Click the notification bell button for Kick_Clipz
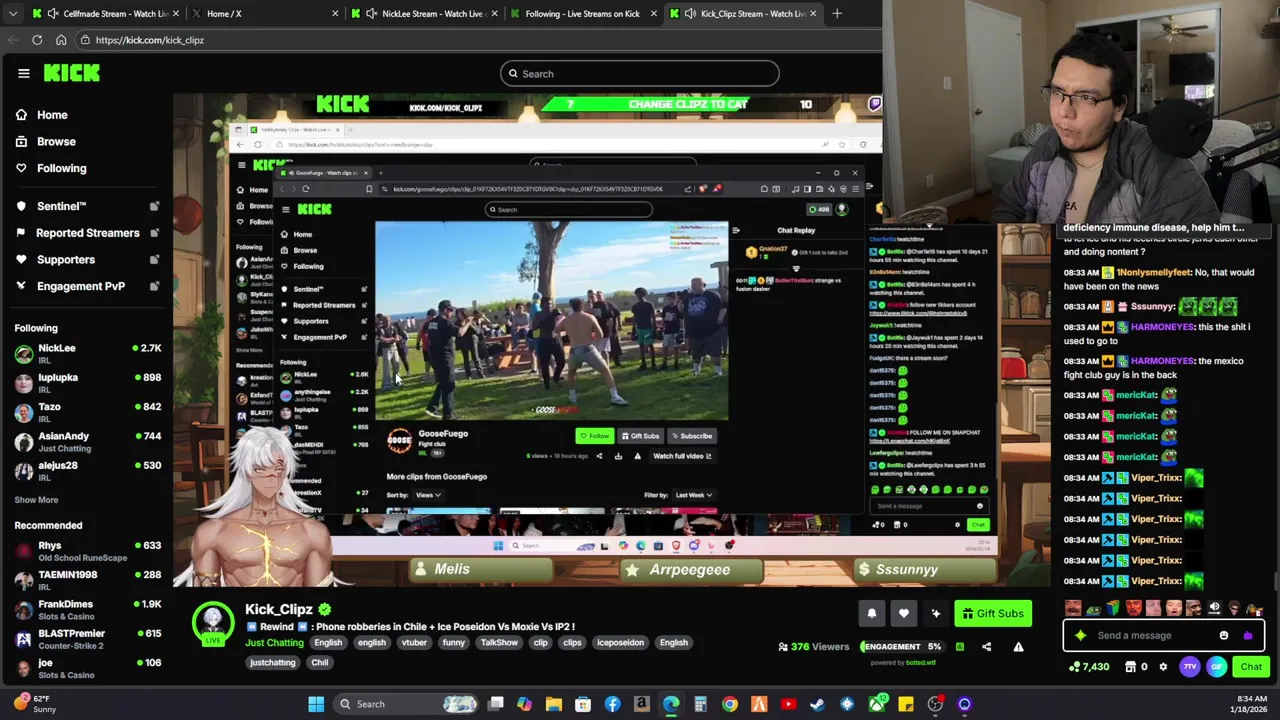 871,613
